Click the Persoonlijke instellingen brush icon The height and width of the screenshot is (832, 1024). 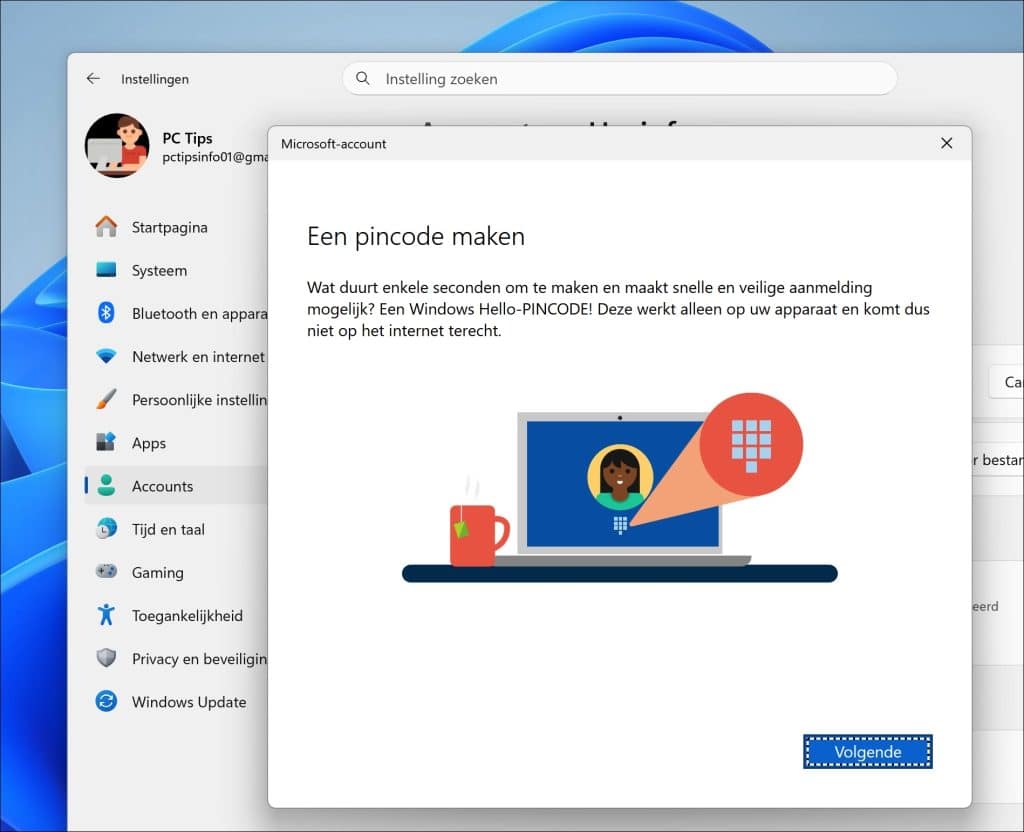pyautogui.click(x=106, y=399)
